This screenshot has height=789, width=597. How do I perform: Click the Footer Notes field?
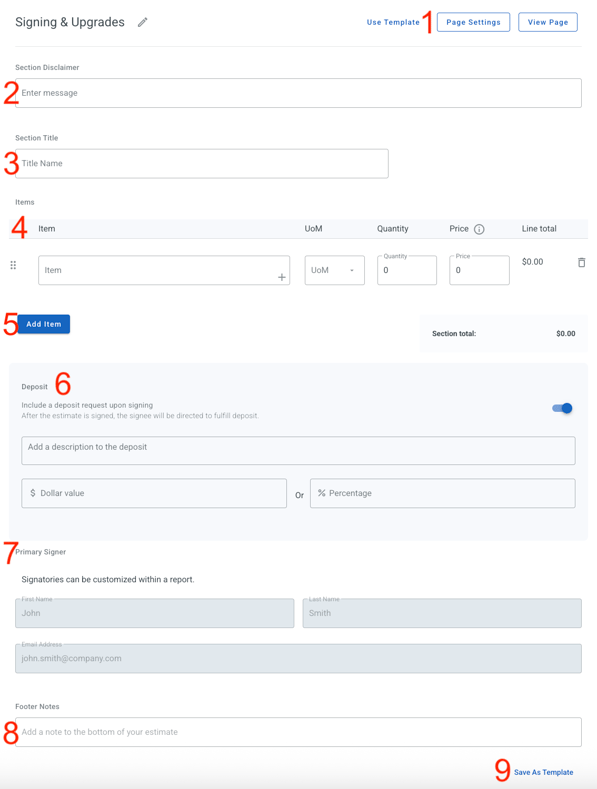[x=298, y=732]
